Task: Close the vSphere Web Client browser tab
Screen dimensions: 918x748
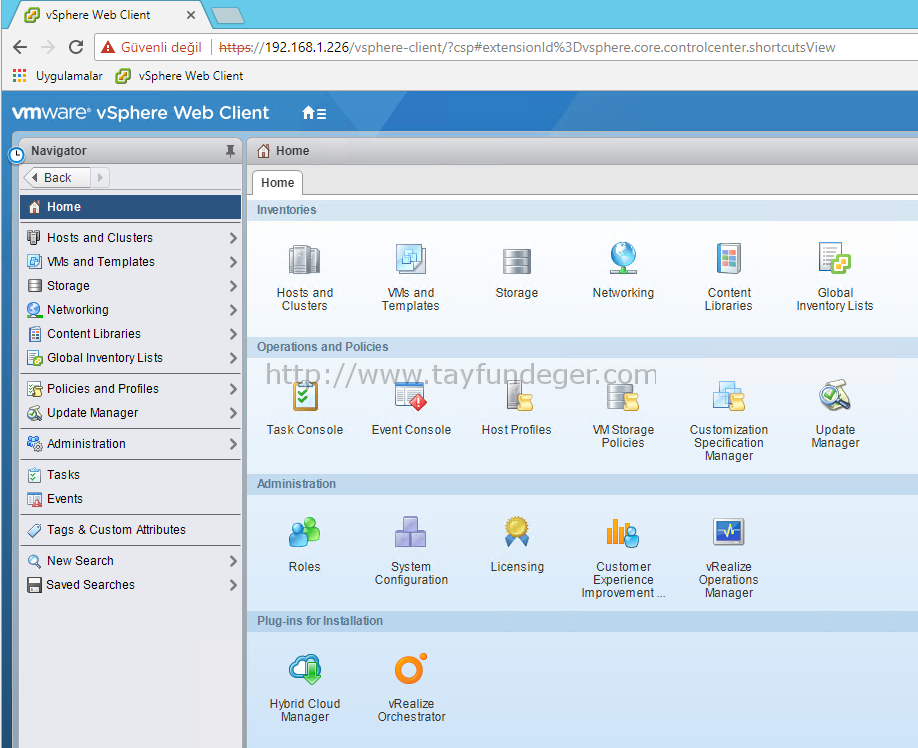Action: click(x=191, y=15)
